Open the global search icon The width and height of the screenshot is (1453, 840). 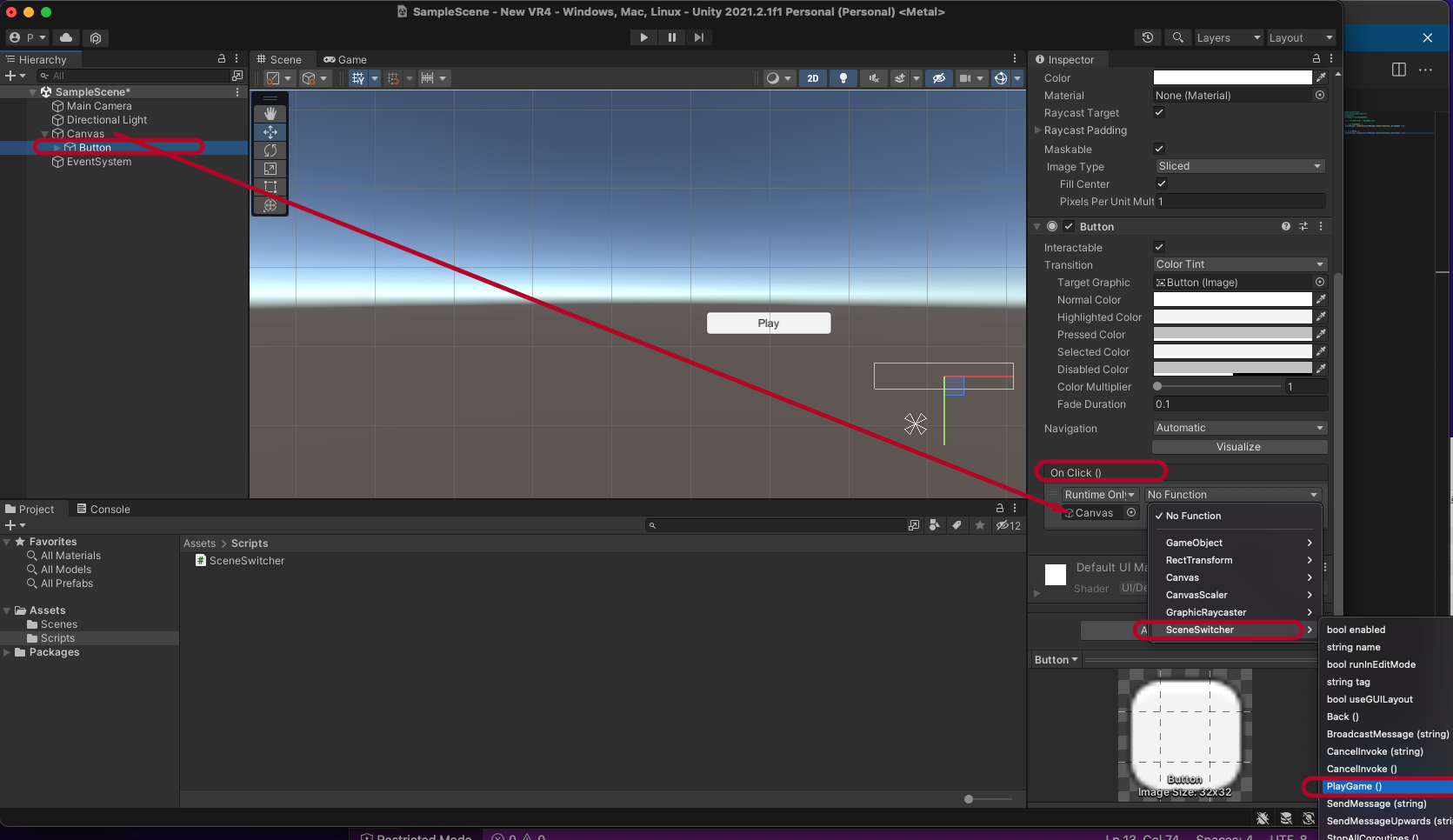[1177, 37]
